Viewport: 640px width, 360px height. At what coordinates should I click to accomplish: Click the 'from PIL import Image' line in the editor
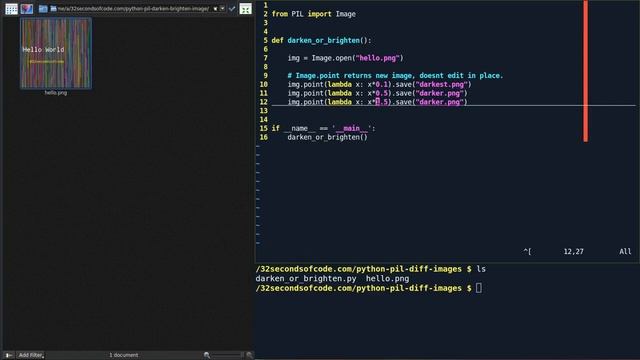[x=313, y=14]
